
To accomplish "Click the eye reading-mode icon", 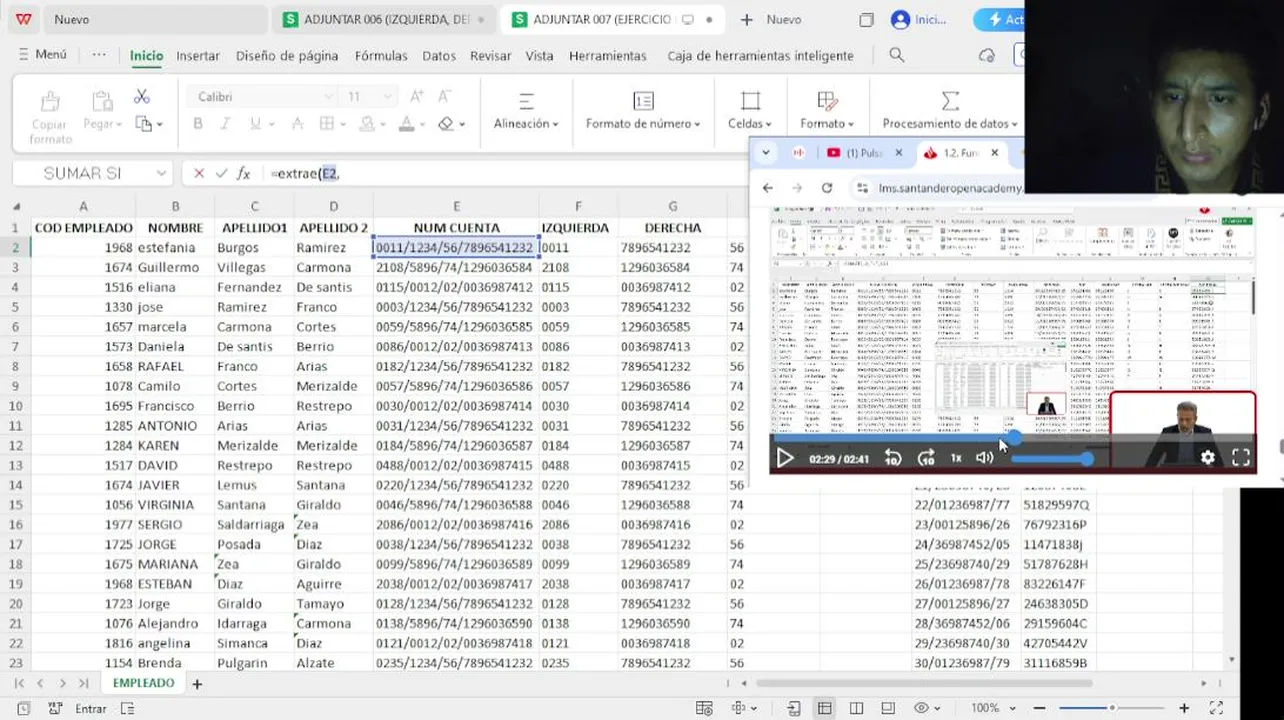I will pyautogui.click(x=921, y=708).
